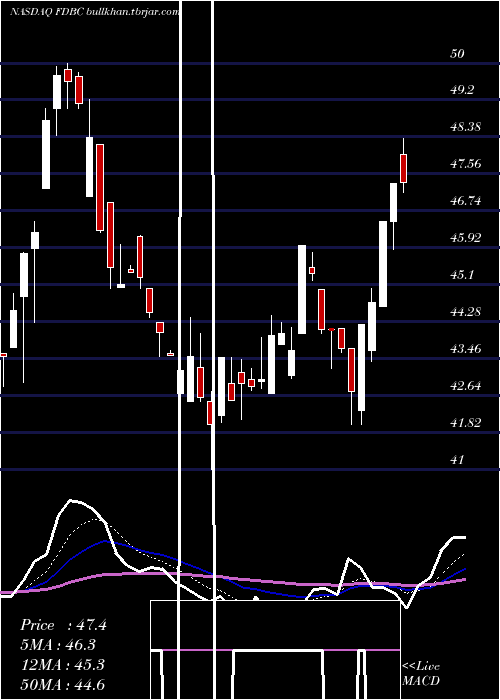Click the 41.82 price axis label
Image resolution: width=500 pixels, height=700 pixels.
466,423
